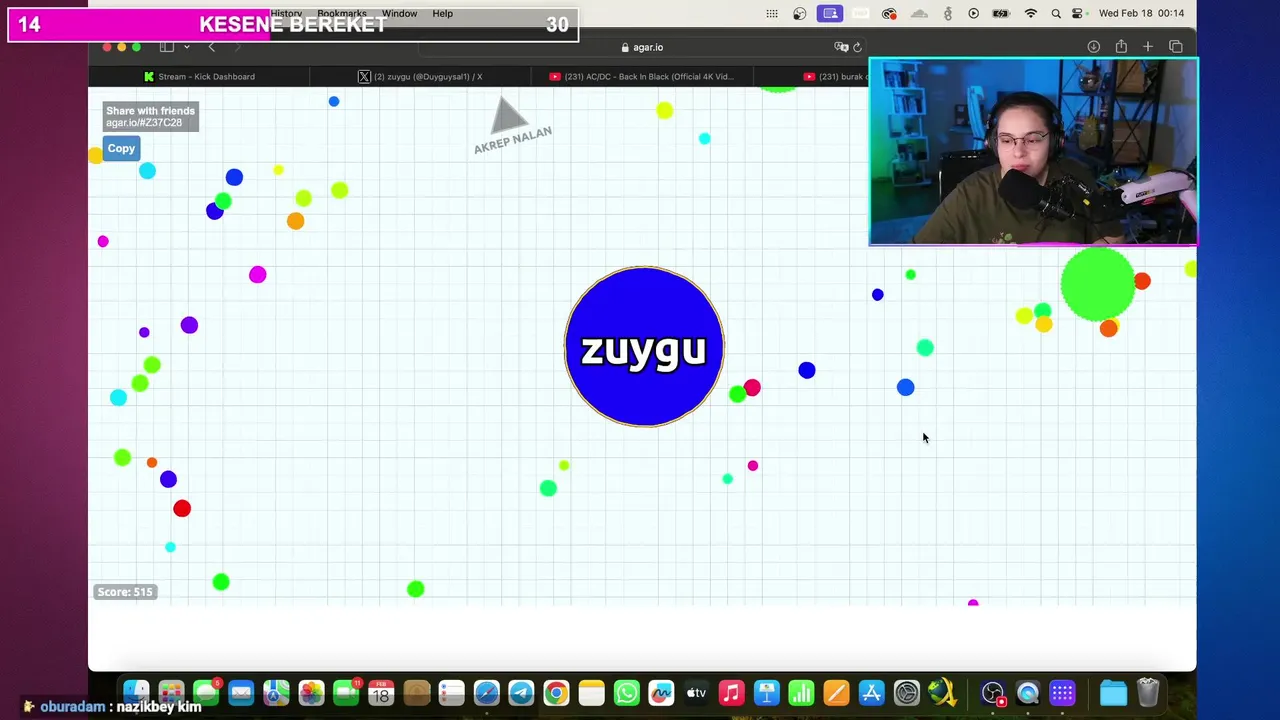Open Maps from the Dock

[276, 692]
